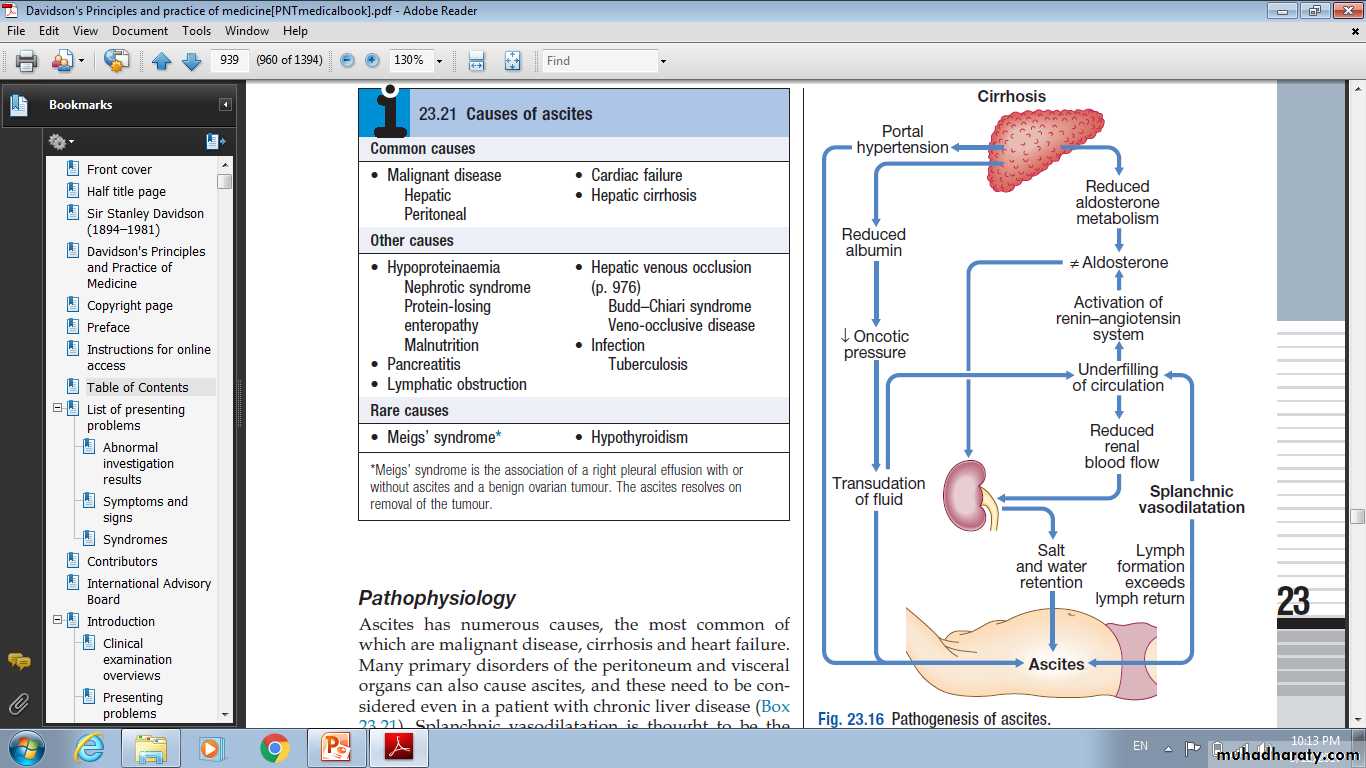1366x768 pixels.
Task: Click the zoom in plus button
Action: click(x=372, y=61)
